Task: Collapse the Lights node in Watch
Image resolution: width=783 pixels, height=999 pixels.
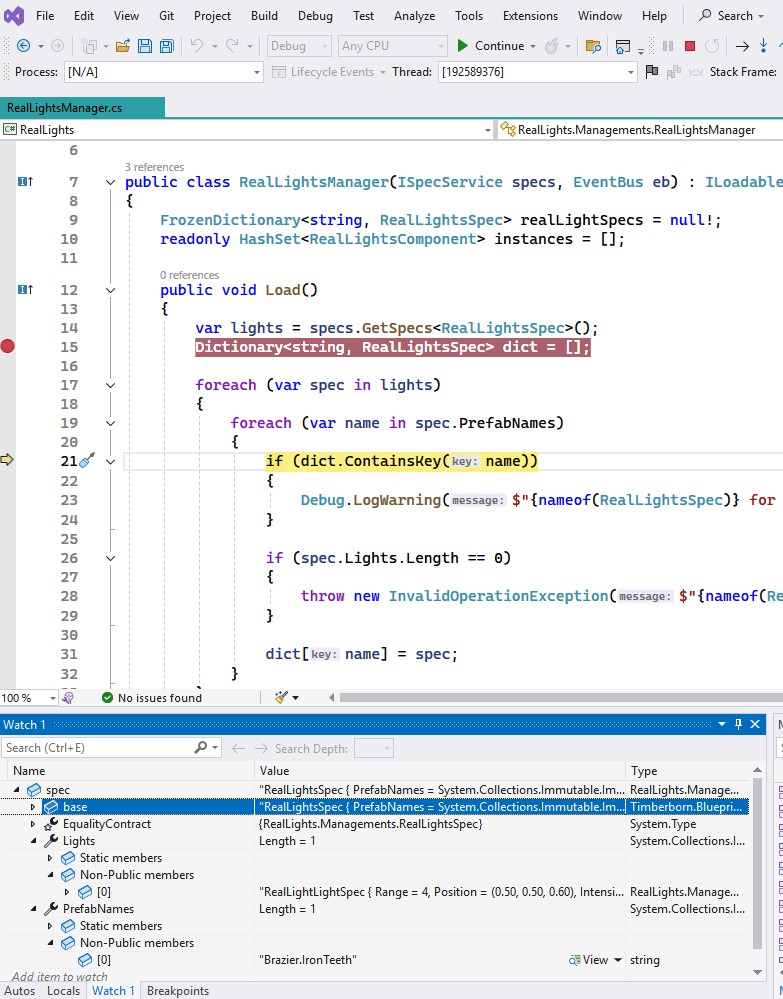Action: coord(33,841)
